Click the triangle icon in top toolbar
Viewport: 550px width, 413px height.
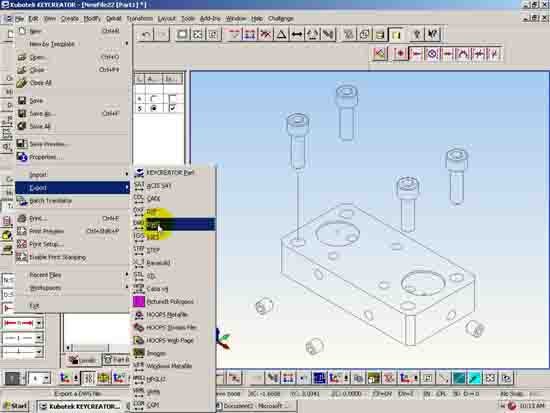(x=281, y=34)
